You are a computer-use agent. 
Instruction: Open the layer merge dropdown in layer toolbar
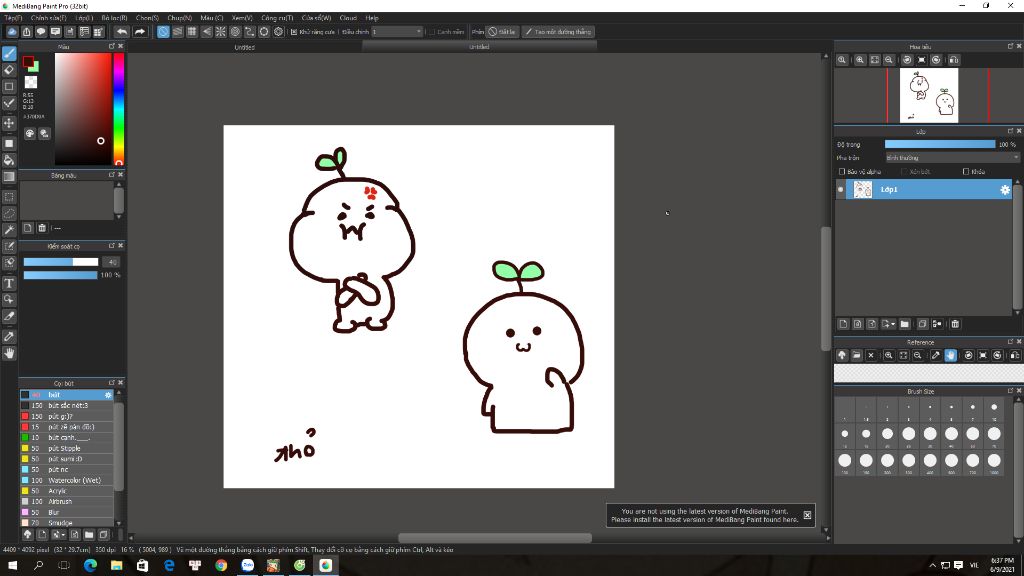(x=888, y=324)
